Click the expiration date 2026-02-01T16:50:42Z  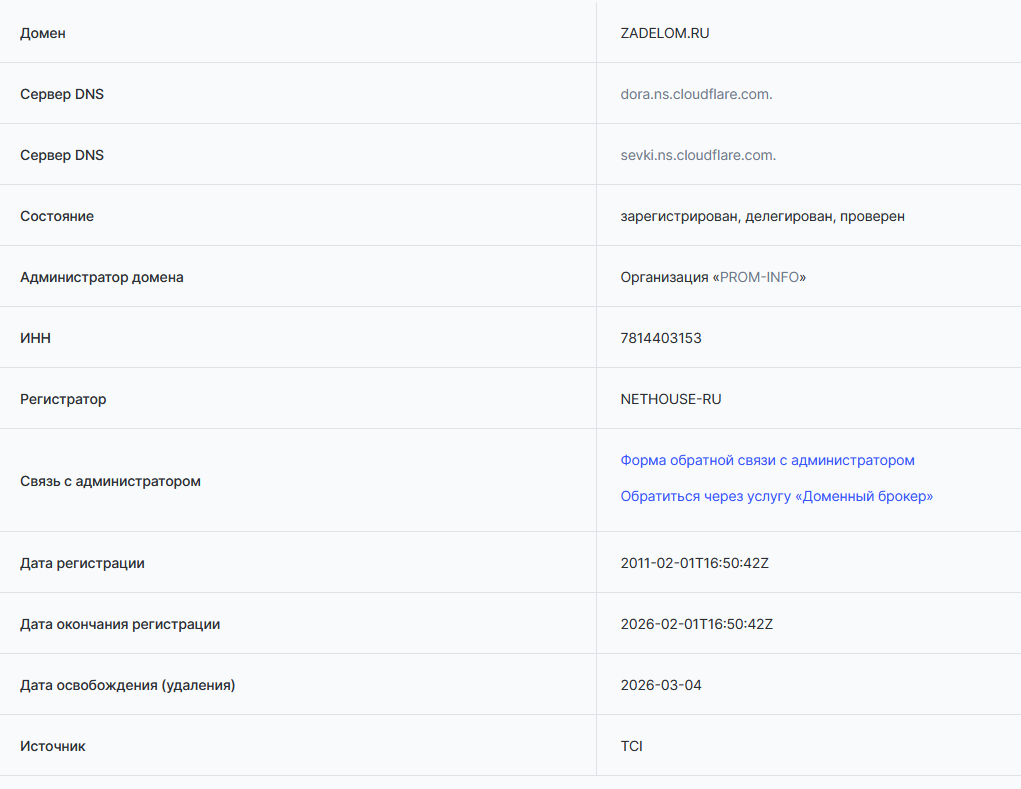696,624
